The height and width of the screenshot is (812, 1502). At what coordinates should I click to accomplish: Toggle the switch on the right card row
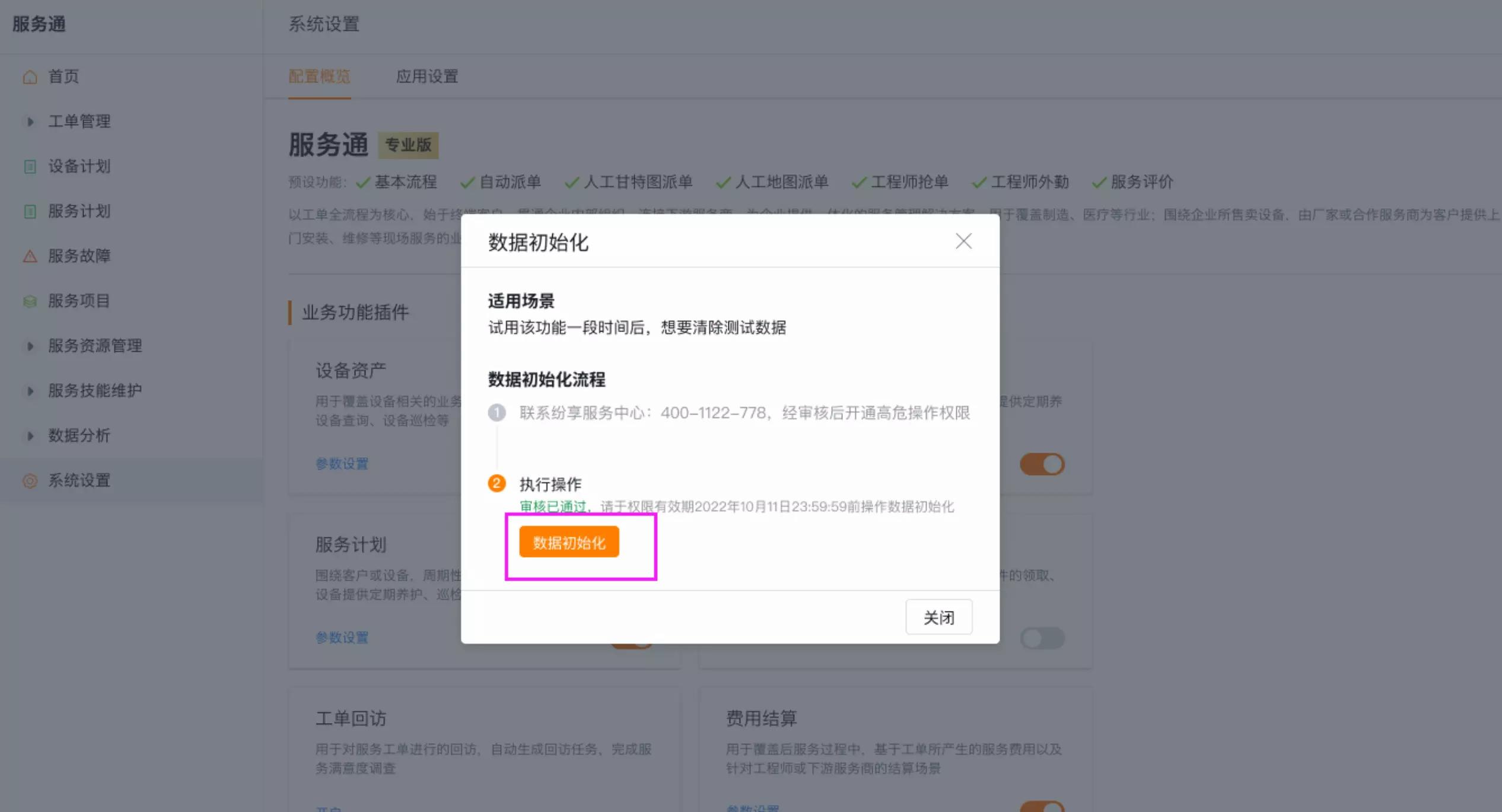pos(1042,638)
